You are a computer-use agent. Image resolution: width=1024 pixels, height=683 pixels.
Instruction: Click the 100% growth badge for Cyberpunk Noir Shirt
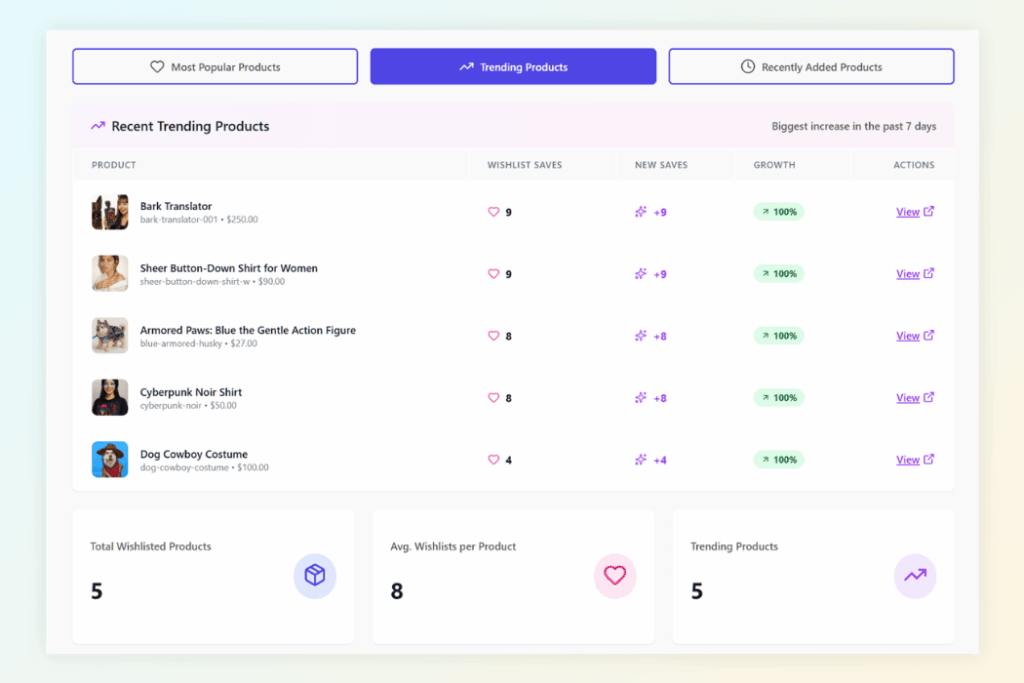pyautogui.click(x=778, y=398)
